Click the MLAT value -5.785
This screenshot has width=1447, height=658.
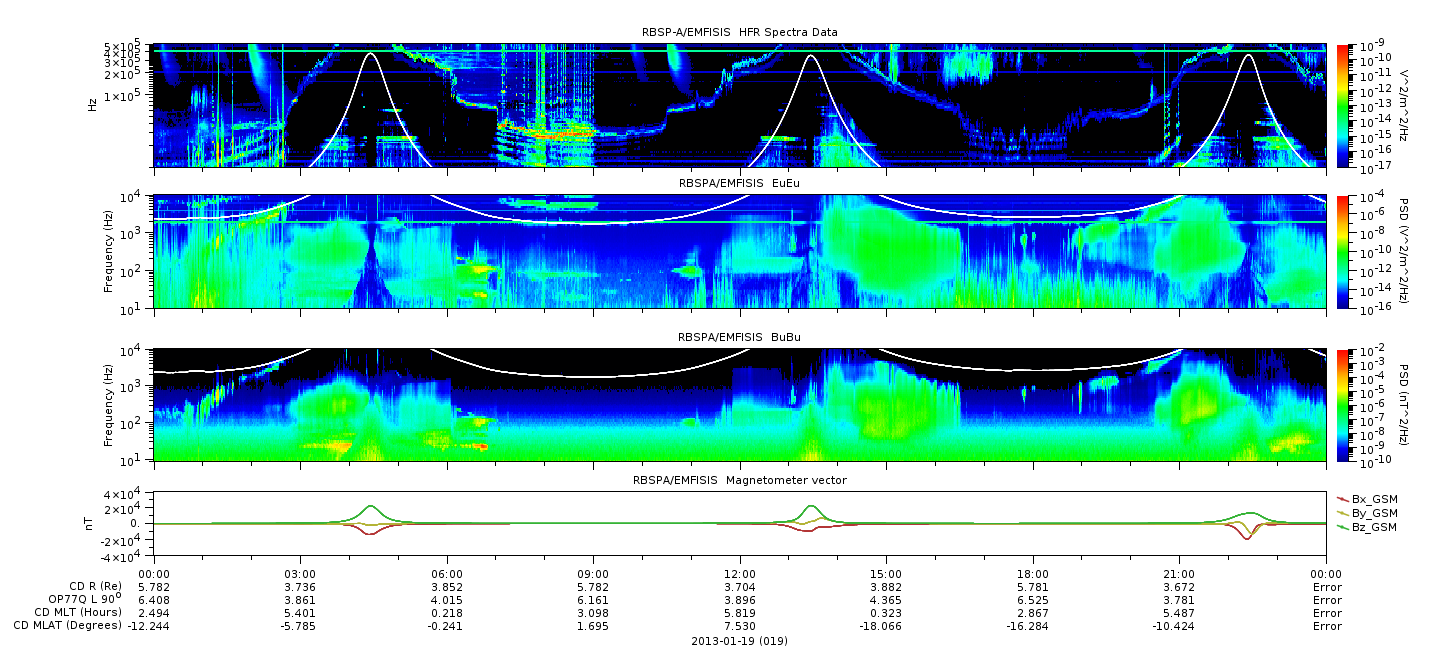tap(298, 625)
